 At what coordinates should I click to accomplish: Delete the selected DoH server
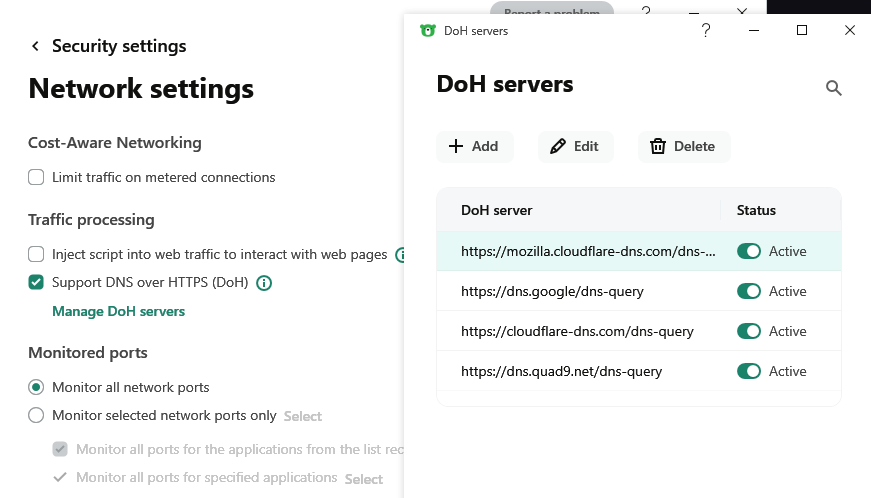tap(684, 146)
